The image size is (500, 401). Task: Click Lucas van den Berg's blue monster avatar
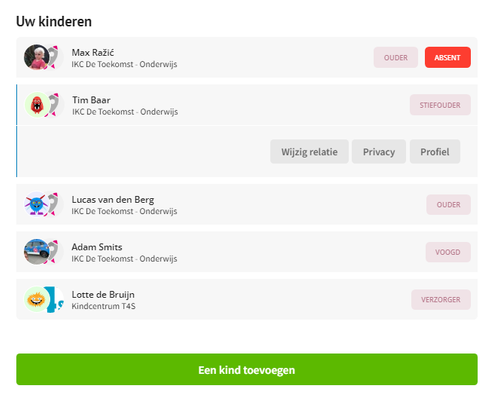click(x=36, y=204)
